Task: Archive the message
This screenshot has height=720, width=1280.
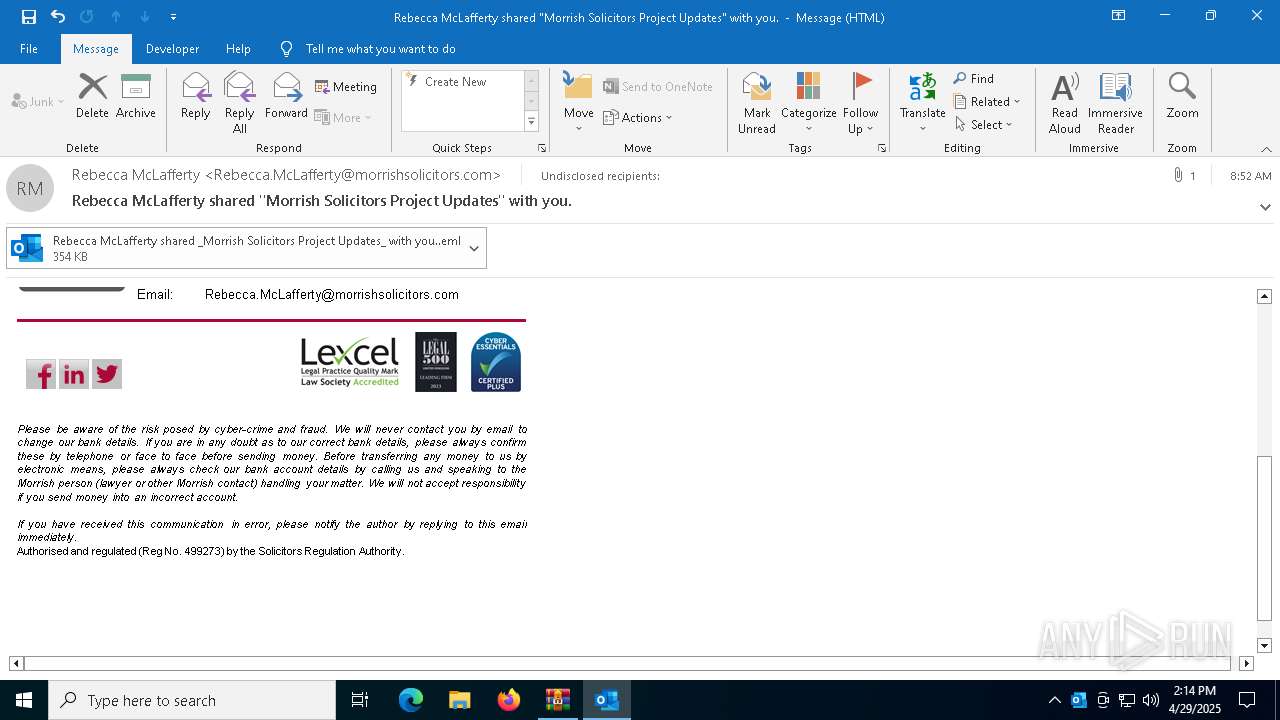Action: pos(136,96)
